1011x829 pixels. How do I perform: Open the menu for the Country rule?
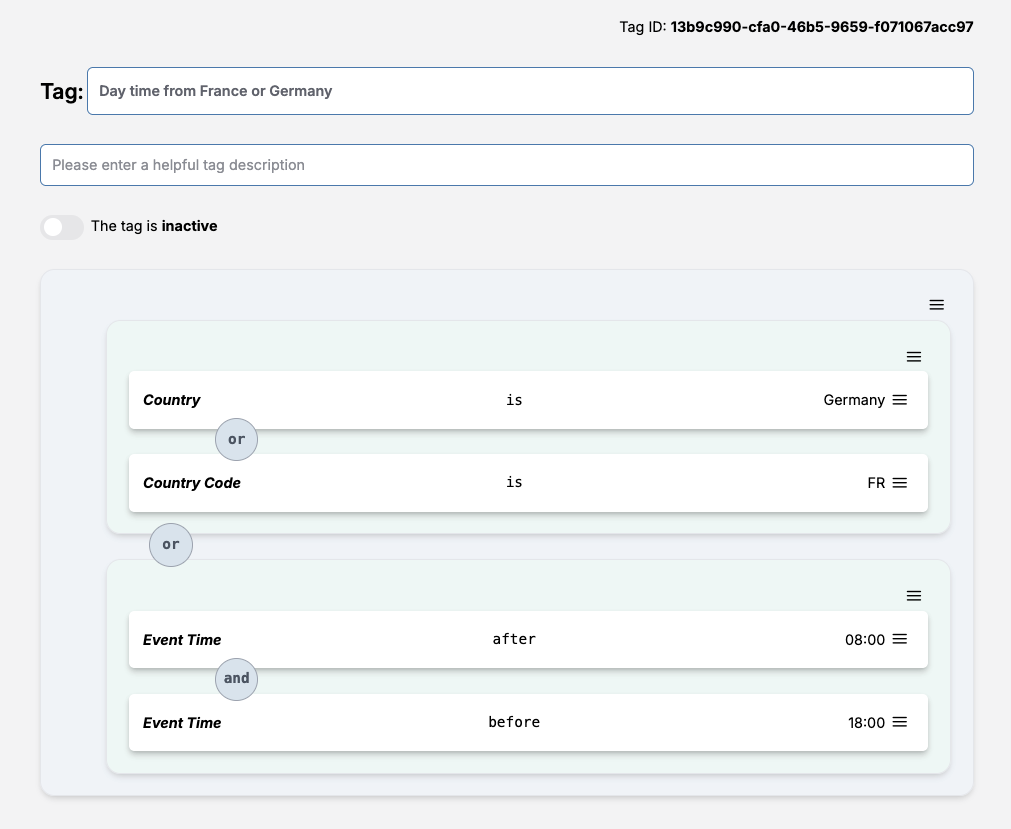pos(899,399)
